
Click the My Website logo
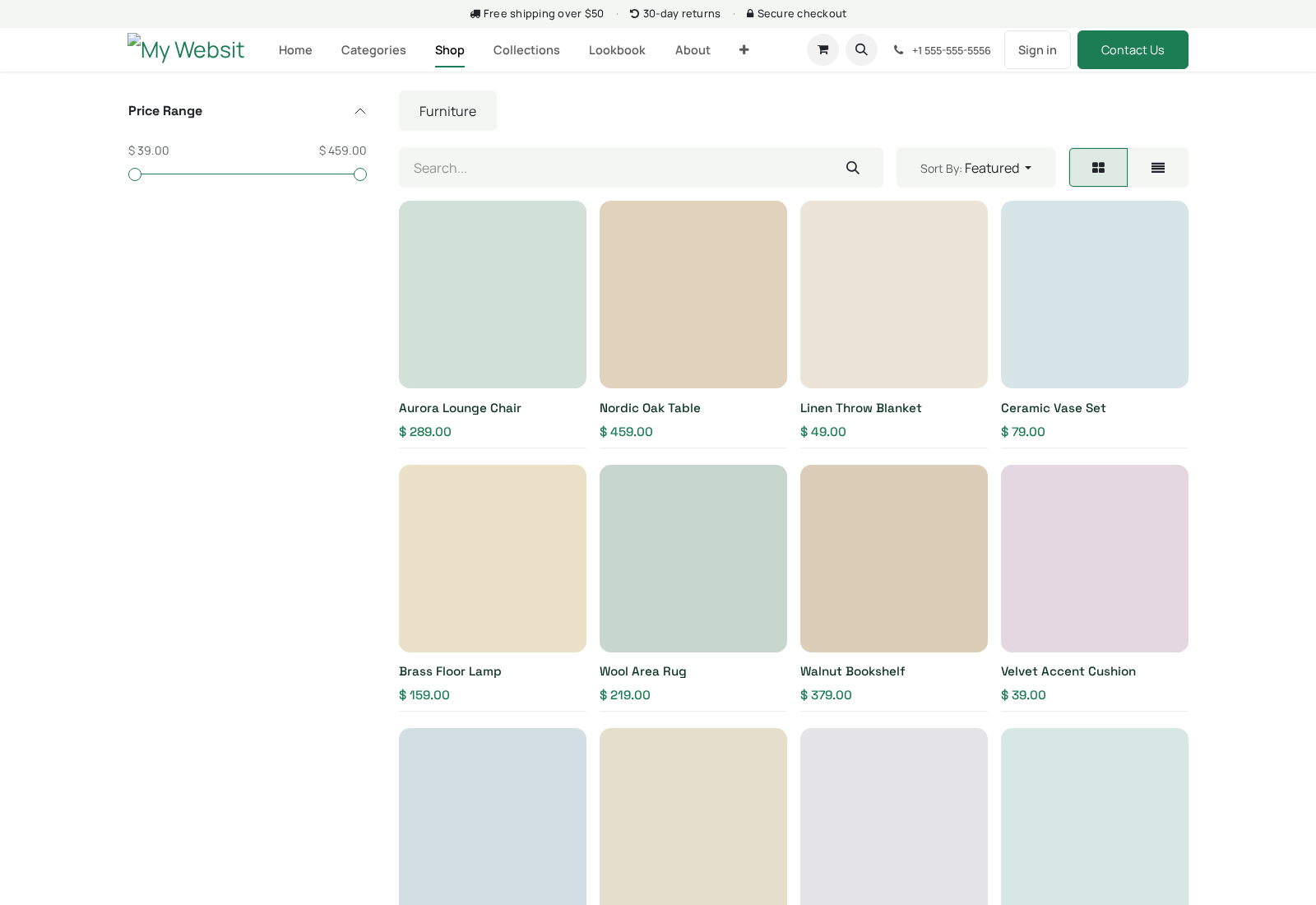tap(186, 50)
